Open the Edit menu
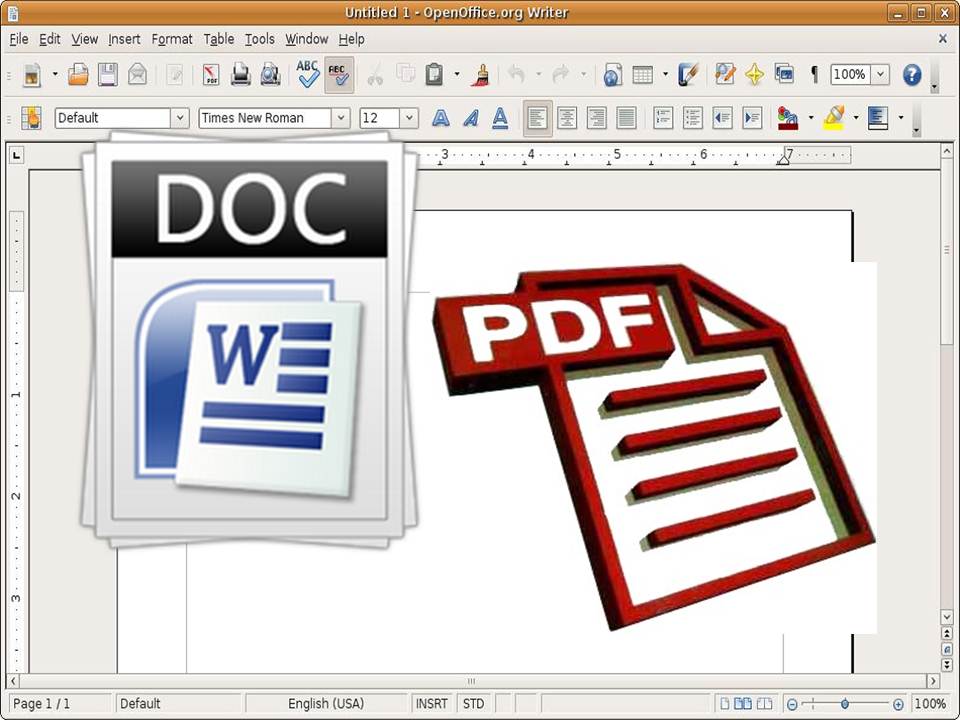960x720 pixels. (50, 39)
